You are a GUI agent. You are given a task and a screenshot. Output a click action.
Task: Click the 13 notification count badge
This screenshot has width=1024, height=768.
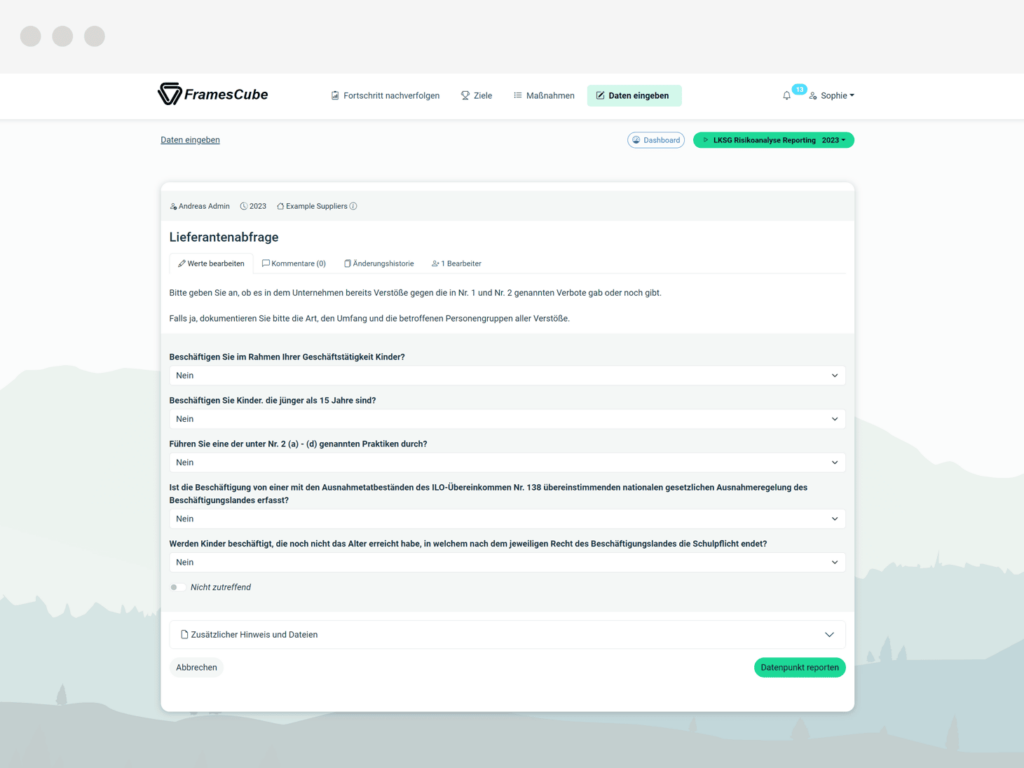tap(799, 89)
